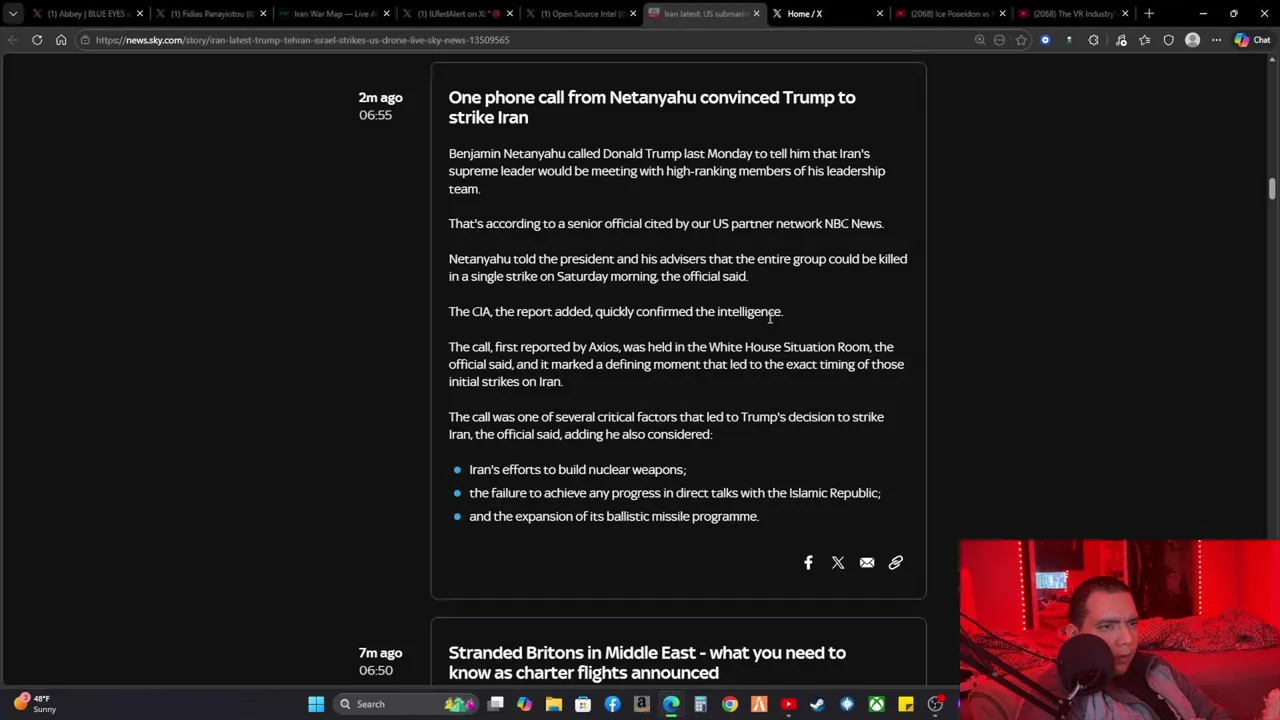Go to browser home page icon
The width and height of the screenshot is (1280, 720).
(61, 40)
